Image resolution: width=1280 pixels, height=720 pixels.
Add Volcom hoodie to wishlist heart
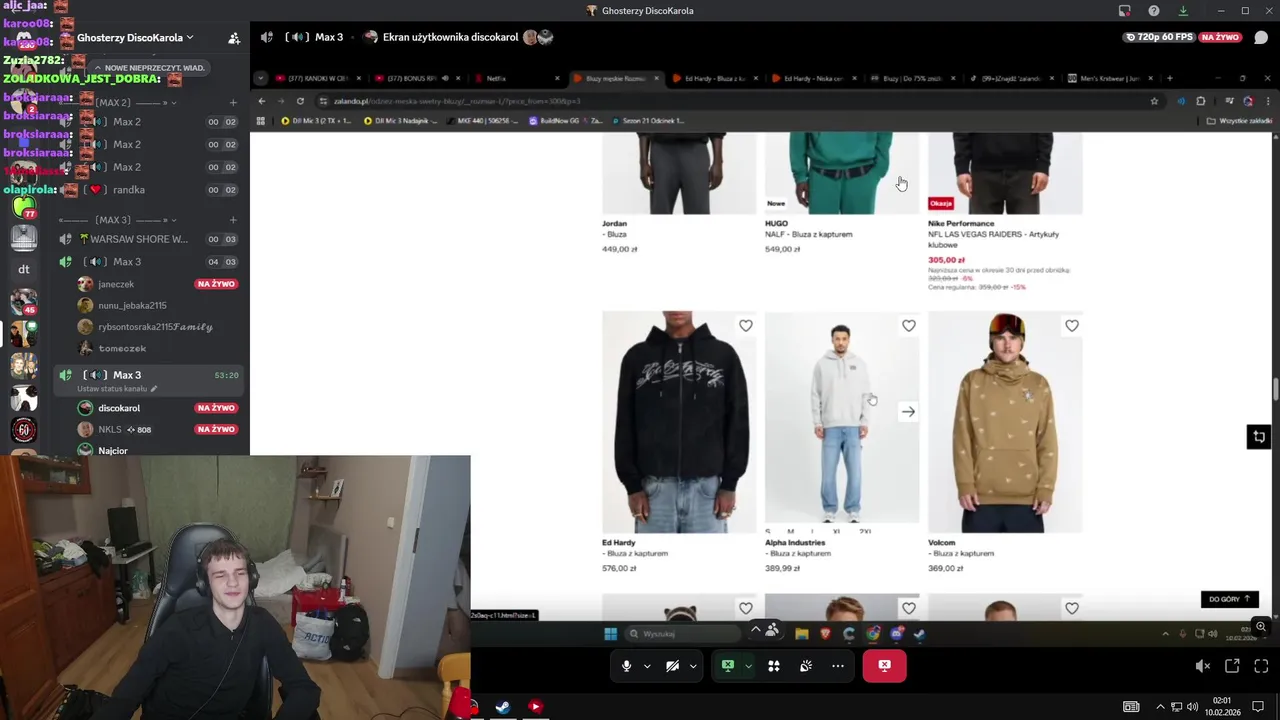1071,326
